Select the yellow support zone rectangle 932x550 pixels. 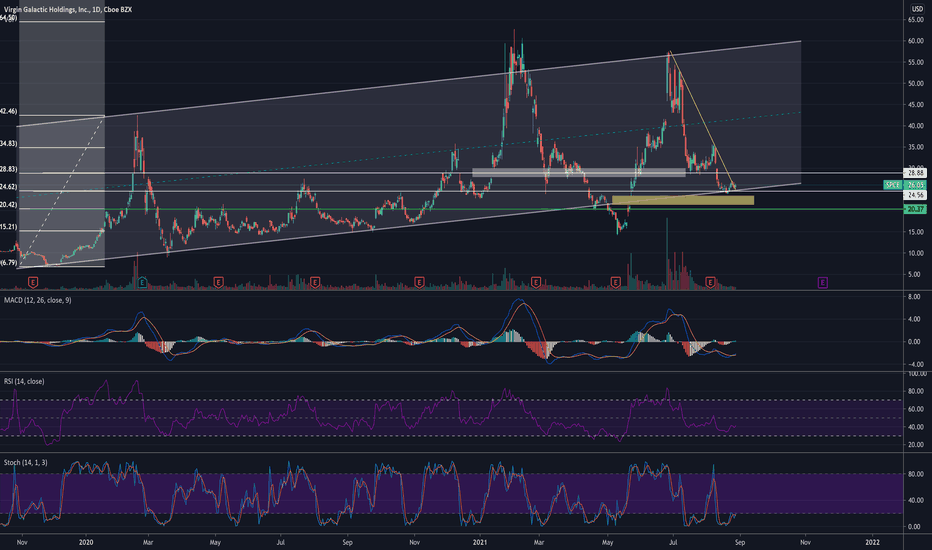pos(683,200)
